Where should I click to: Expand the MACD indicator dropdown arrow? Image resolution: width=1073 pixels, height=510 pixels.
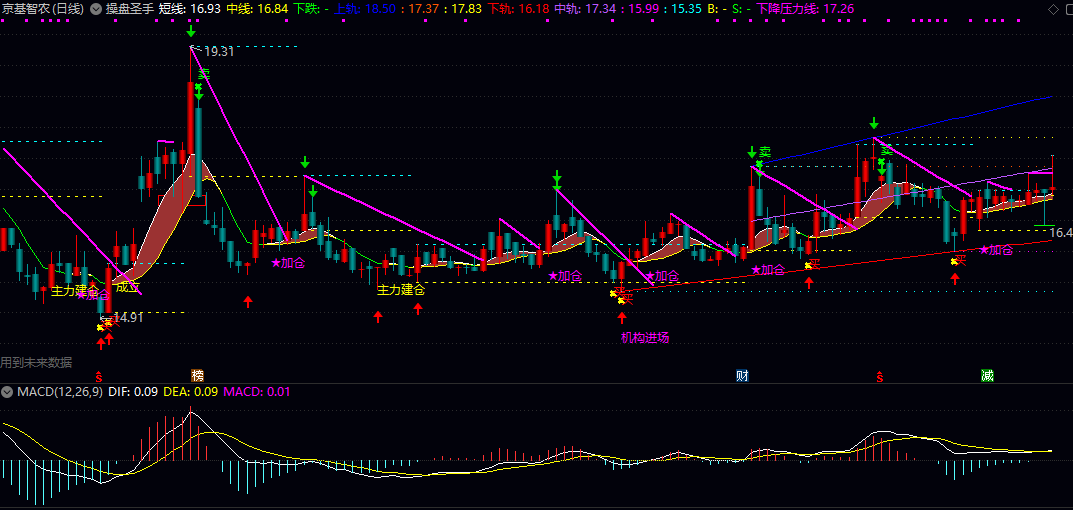8,392
